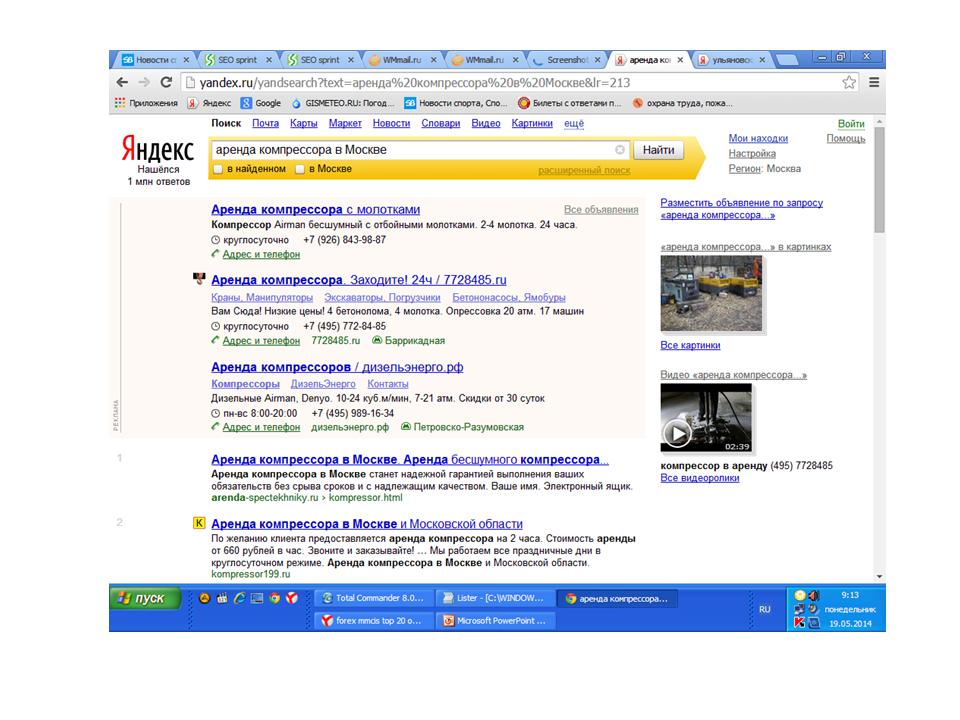Tick the "в найденном" checkbox
Image resolution: width=960 pixels, height=720 pixels.
[218, 169]
